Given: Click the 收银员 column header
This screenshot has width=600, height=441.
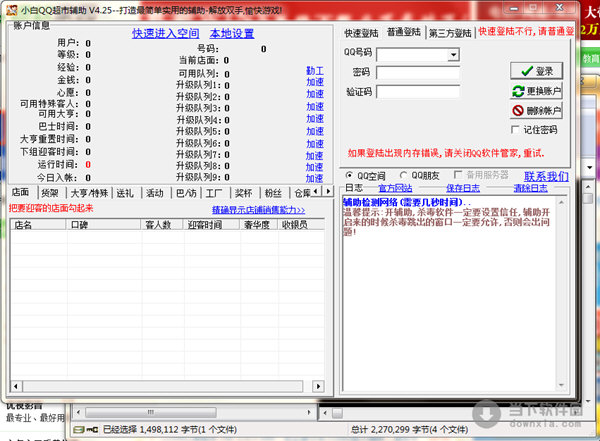Looking at the screenshot, I should (301, 225).
